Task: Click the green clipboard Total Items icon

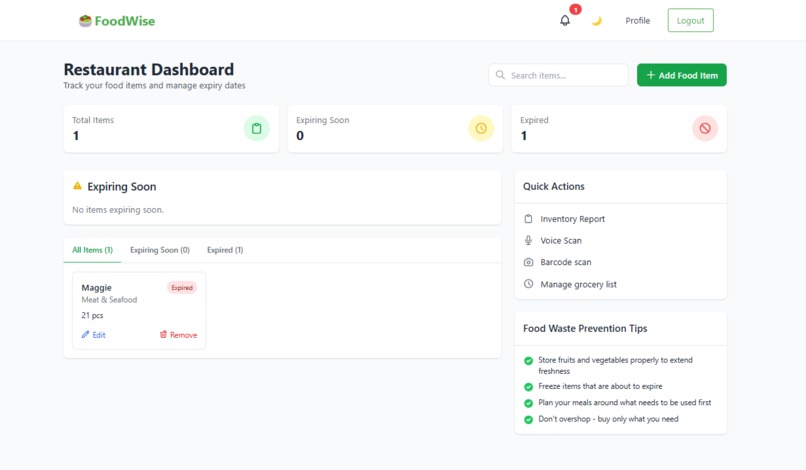Action: click(257, 128)
